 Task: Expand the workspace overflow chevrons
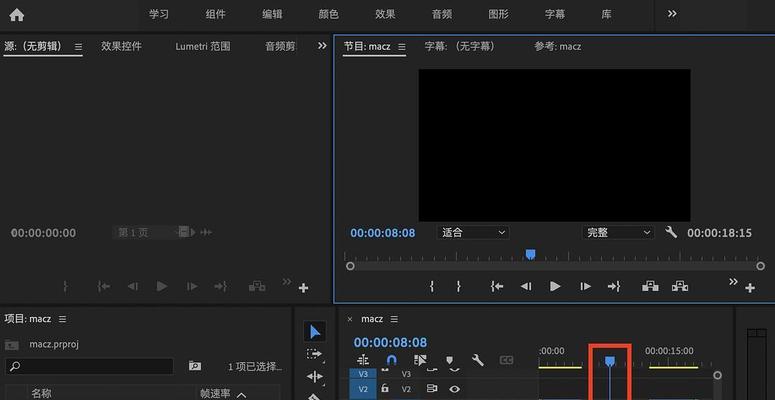pyautogui.click(x=672, y=14)
